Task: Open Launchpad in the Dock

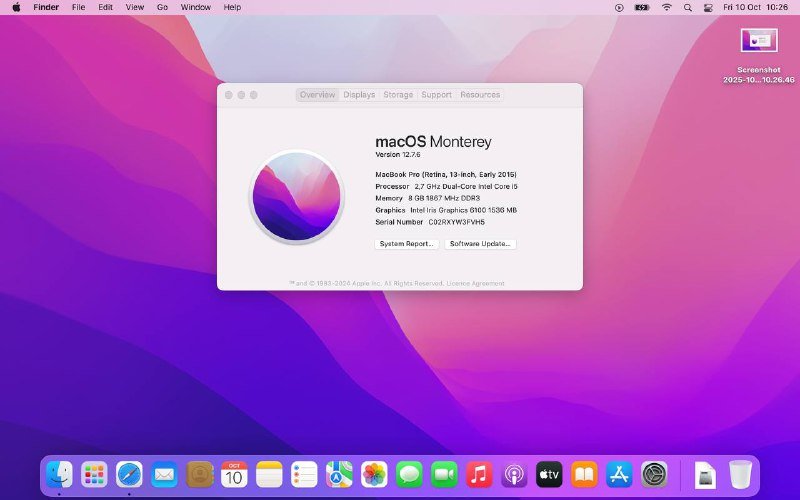Action: point(94,474)
